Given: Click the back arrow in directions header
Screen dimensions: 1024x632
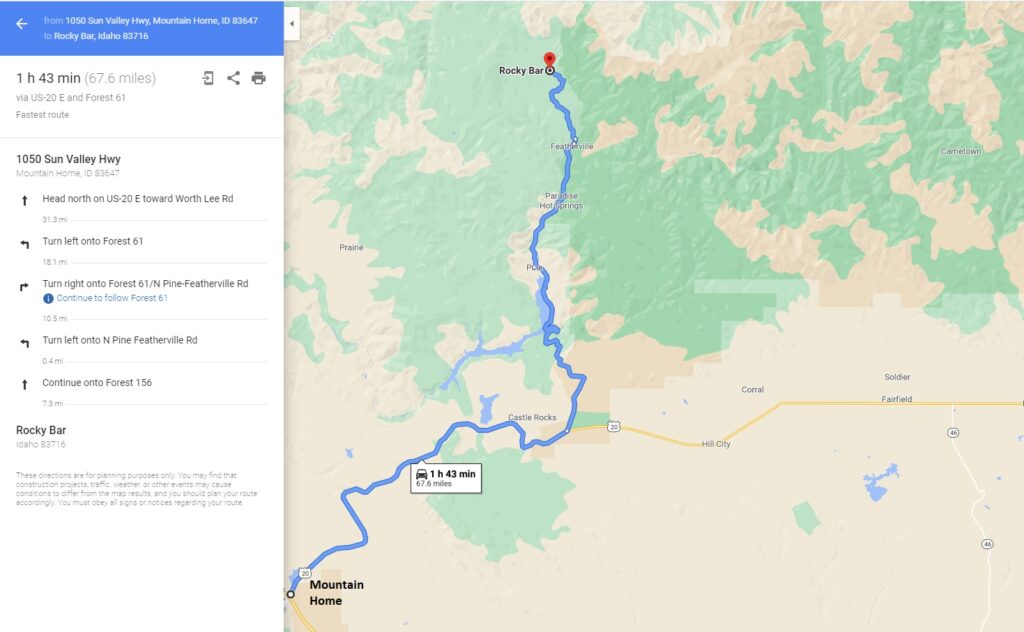Looking at the screenshot, I should pos(22,24).
